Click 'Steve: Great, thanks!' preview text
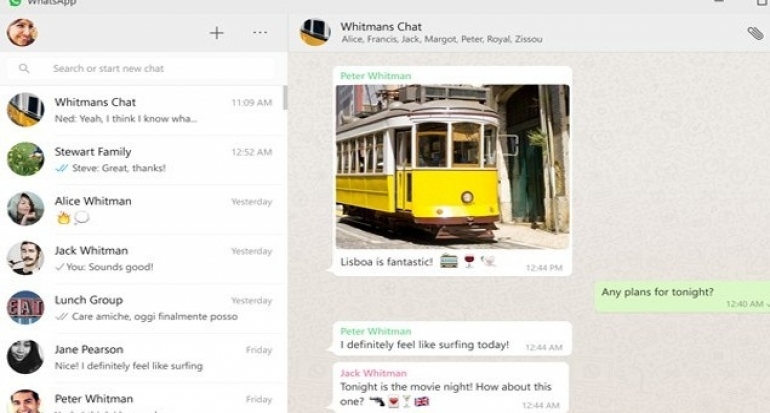 tap(119, 168)
